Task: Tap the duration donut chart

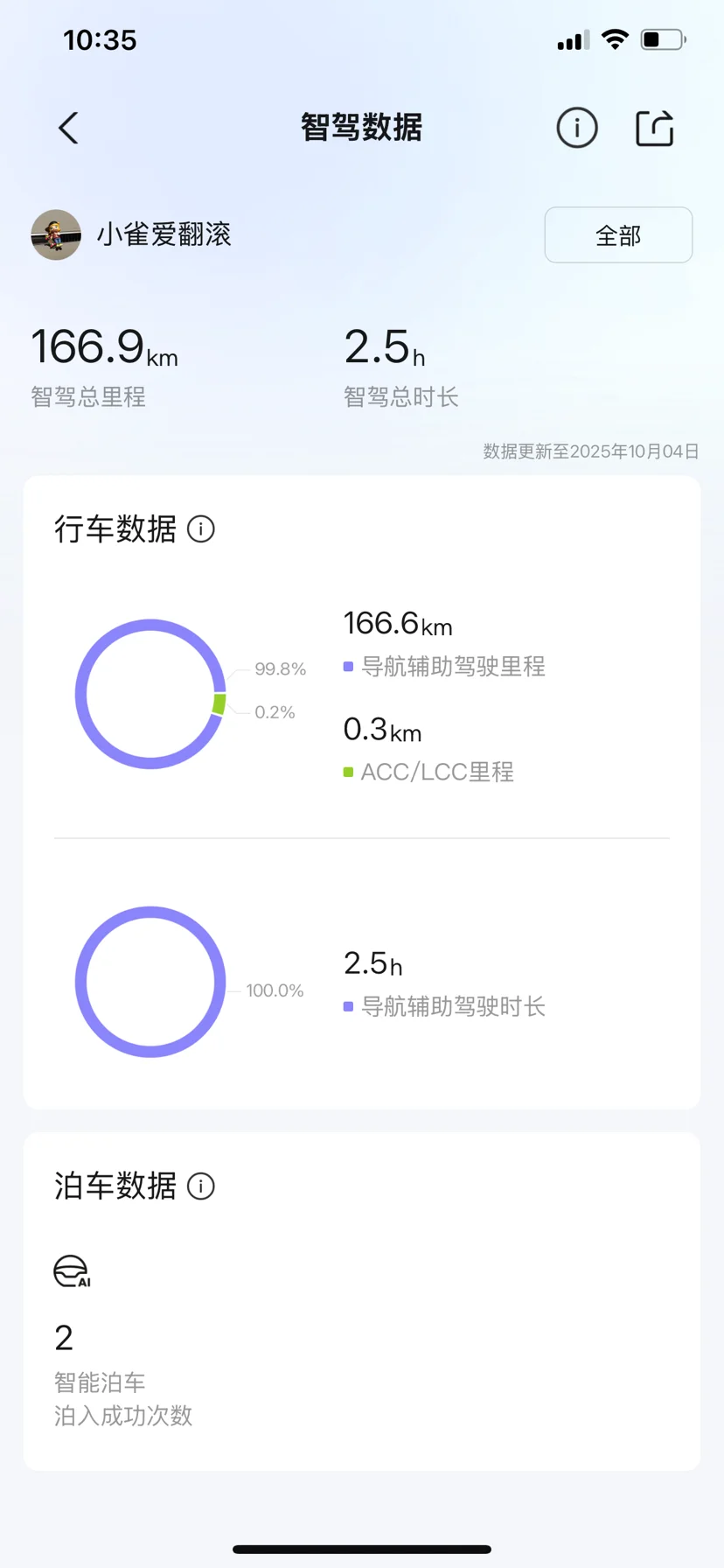Action: coord(150,982)
